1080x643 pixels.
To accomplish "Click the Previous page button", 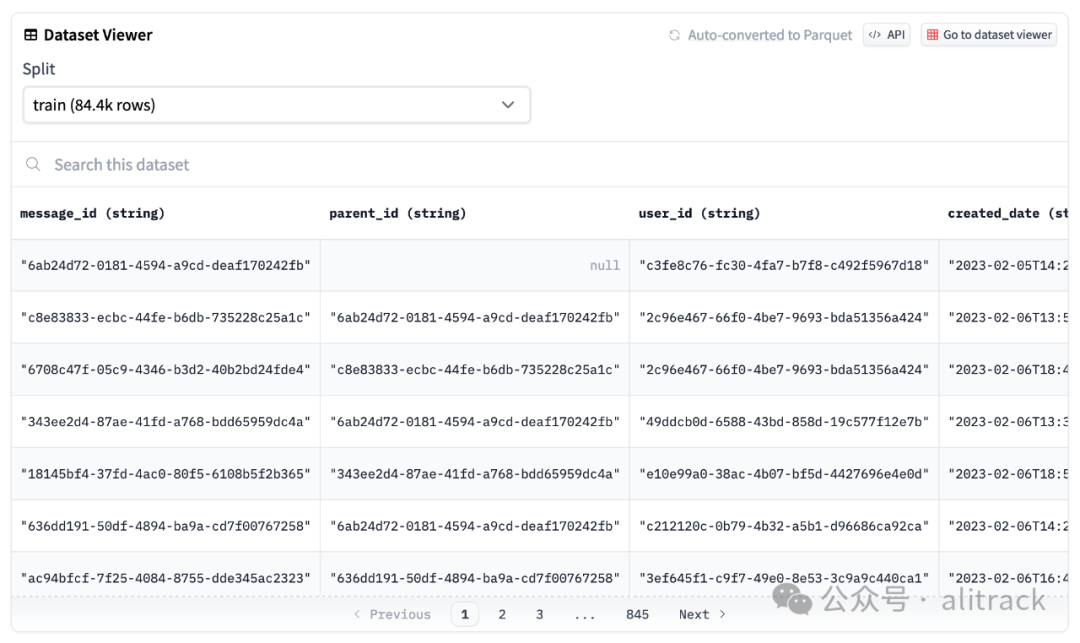I will pos(392,614).
